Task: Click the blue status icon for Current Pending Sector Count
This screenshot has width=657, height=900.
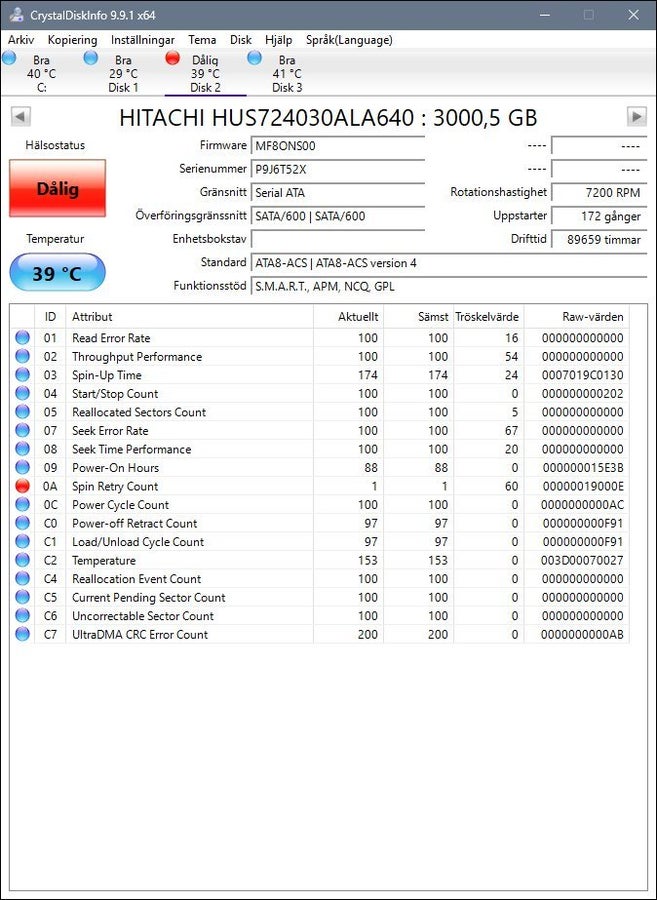Action: [x=22, y=597]
